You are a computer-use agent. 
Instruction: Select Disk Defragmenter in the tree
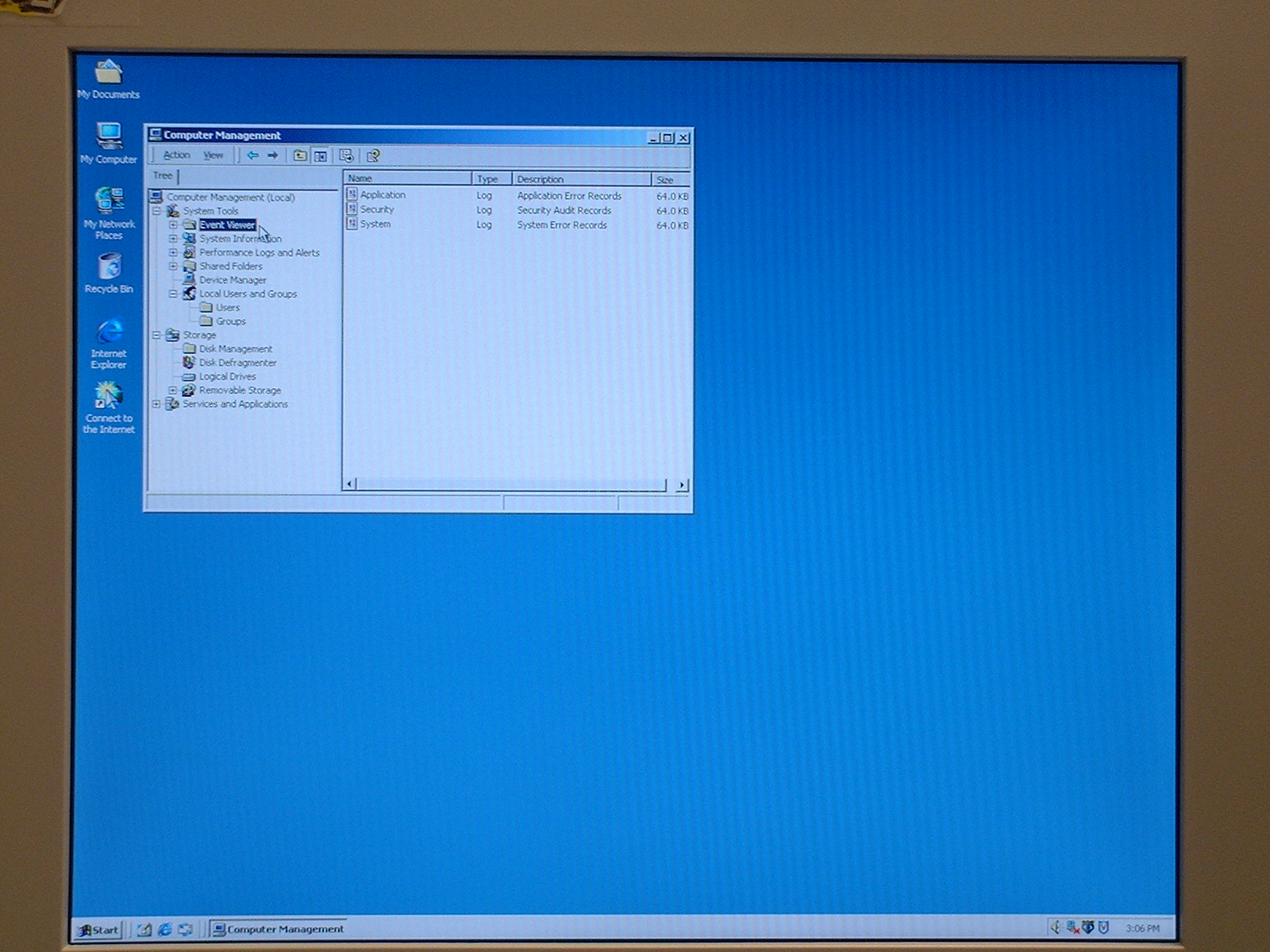[237, 363]
